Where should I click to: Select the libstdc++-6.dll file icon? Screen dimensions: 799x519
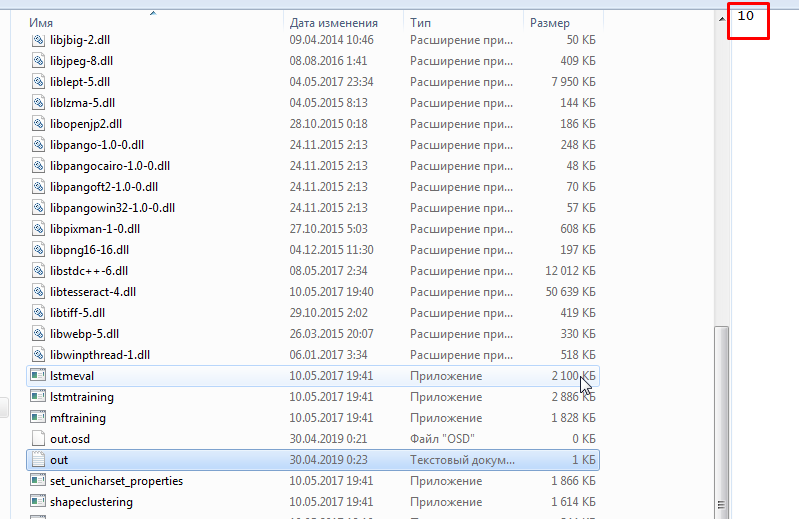click(38, 270)
